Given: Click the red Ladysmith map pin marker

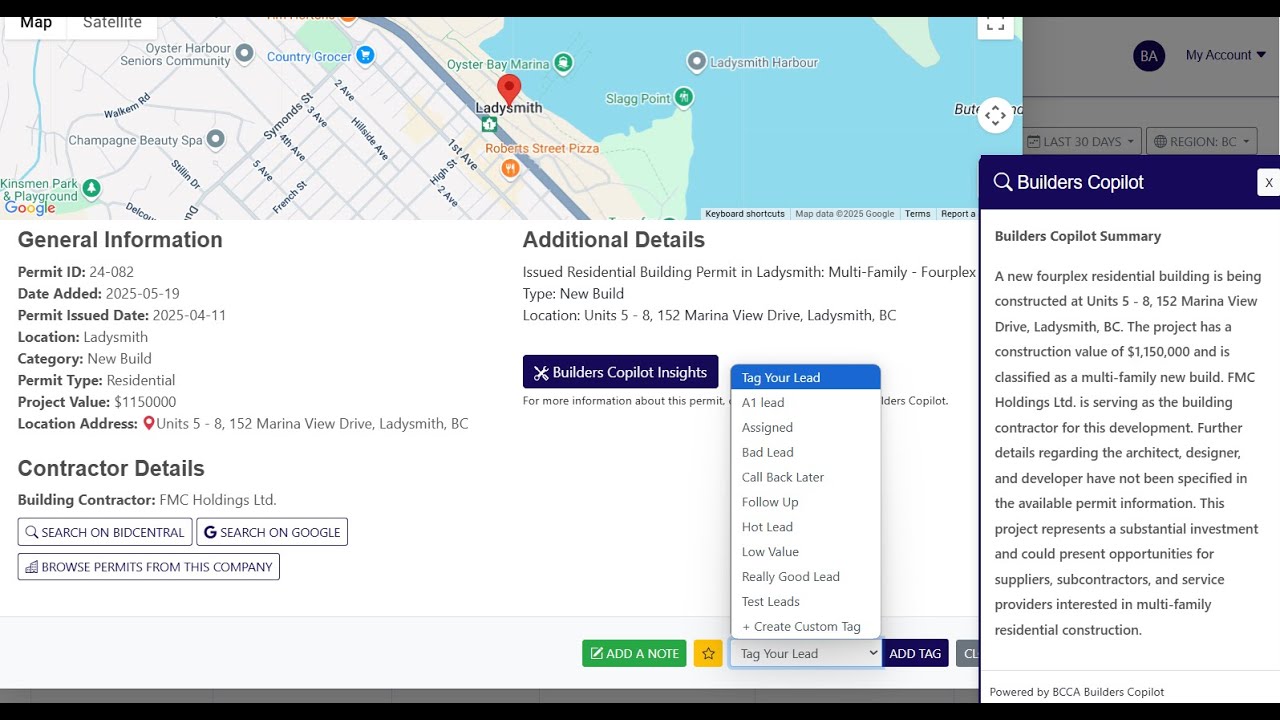Looking at the screenshot, I should coord(509,90).
